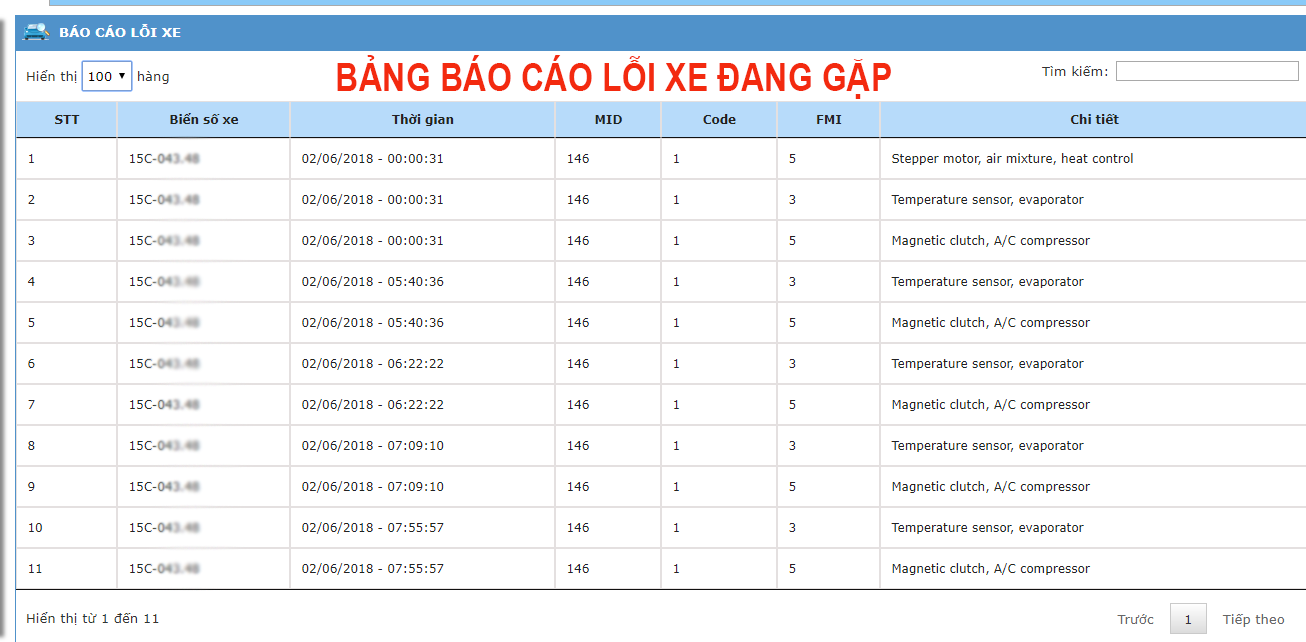Click the MID value 146 in row 1

pyautogui.click(x=578, y=159)
